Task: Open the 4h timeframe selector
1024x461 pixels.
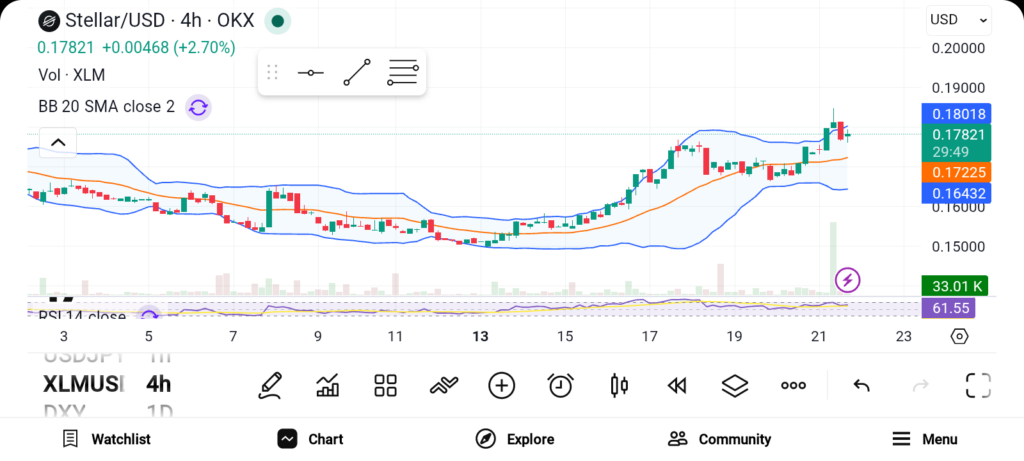Action: pos(159,384)
